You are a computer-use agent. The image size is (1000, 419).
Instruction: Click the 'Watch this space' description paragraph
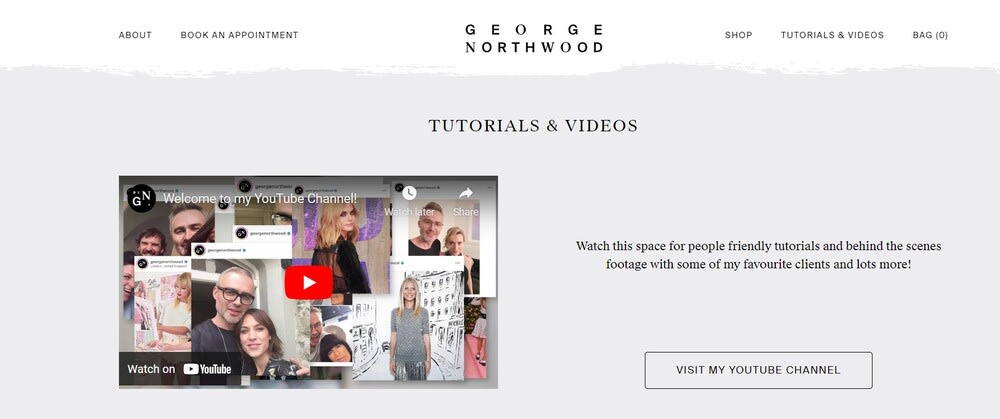[x=758, y=255]
